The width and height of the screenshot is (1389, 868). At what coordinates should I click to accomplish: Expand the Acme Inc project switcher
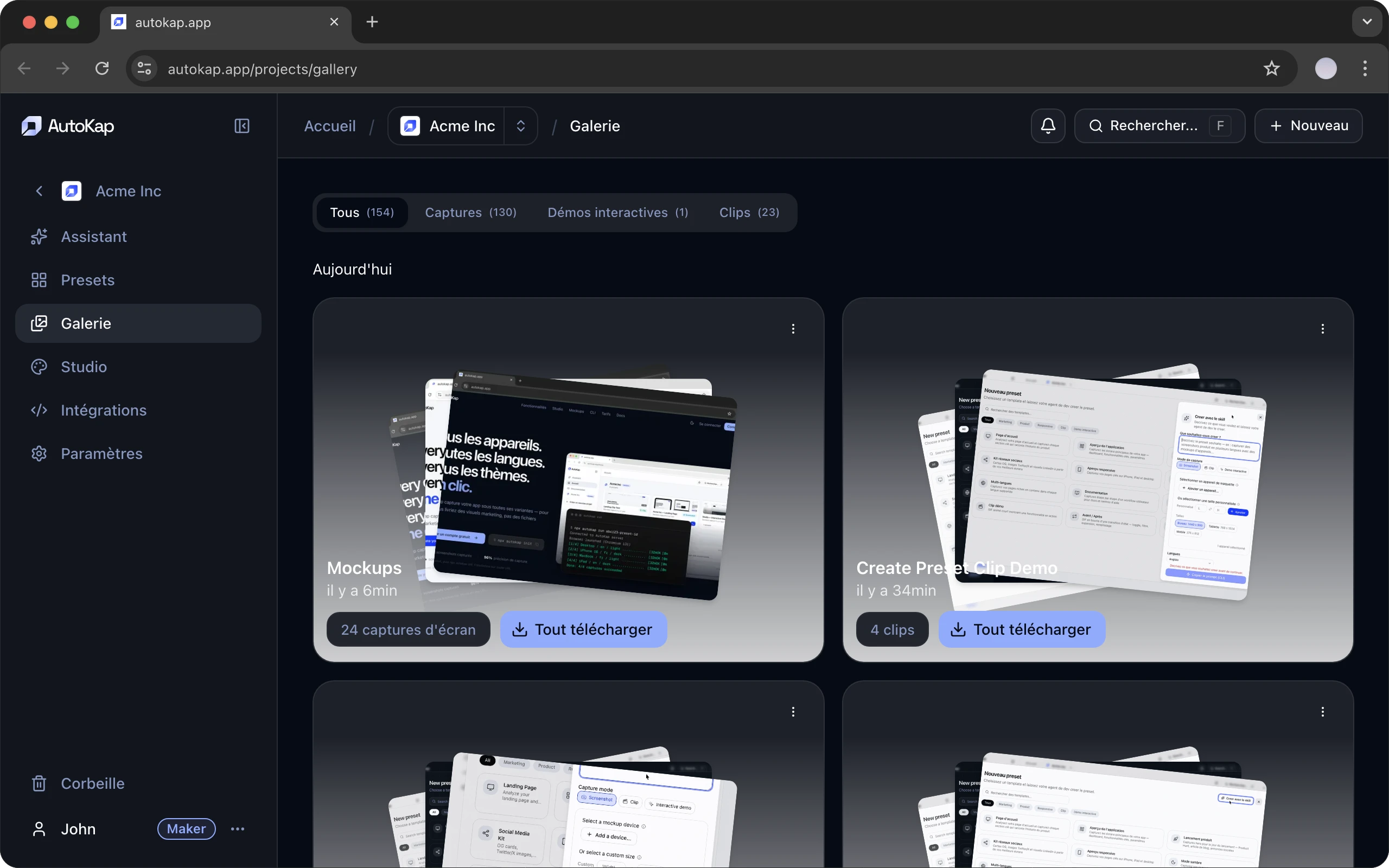pyautogui.click(x=520, y=126)
